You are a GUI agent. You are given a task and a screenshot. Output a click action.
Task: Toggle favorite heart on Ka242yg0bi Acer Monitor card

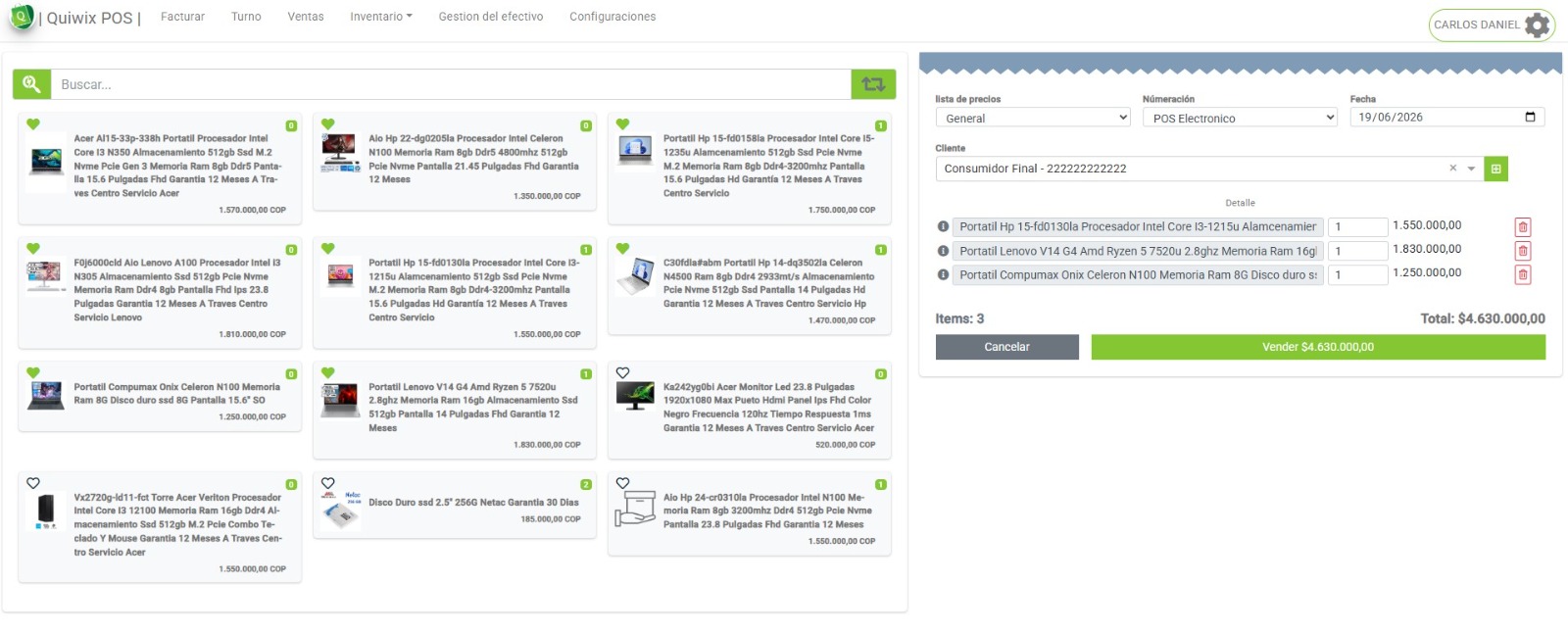coord(622,373)
